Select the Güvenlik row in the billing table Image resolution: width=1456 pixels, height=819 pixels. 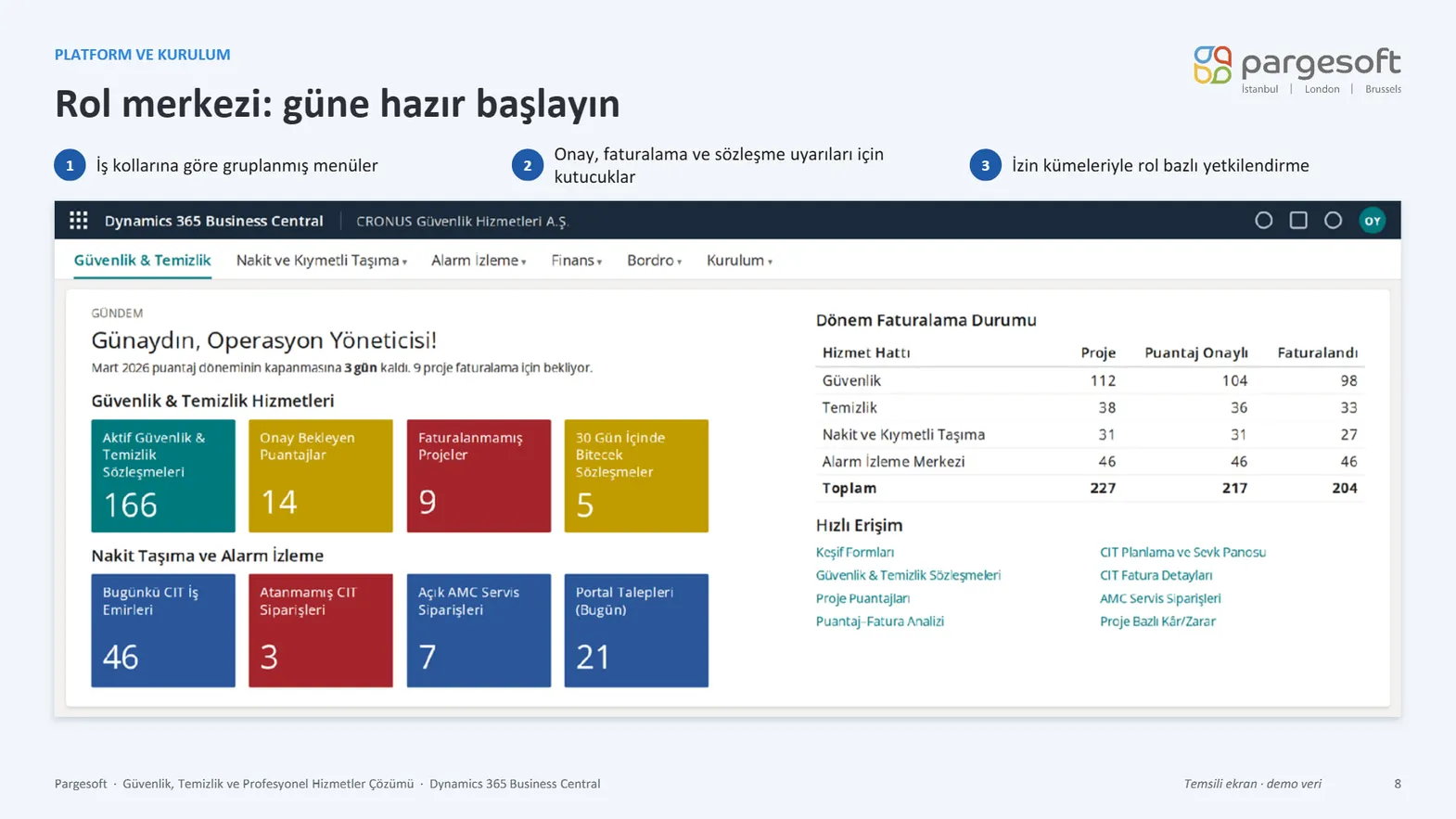pyautogui.click(x=1090, y=380)
